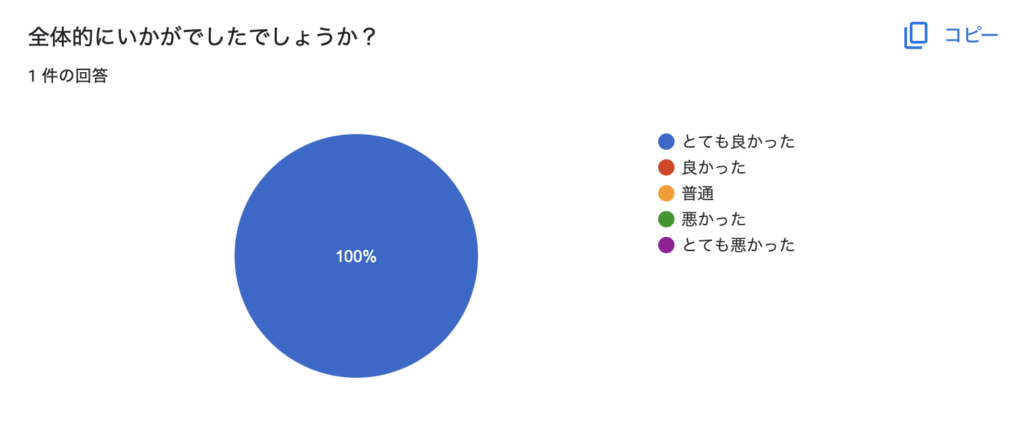Click the 悪かった legend text

[x=714, y=219]
